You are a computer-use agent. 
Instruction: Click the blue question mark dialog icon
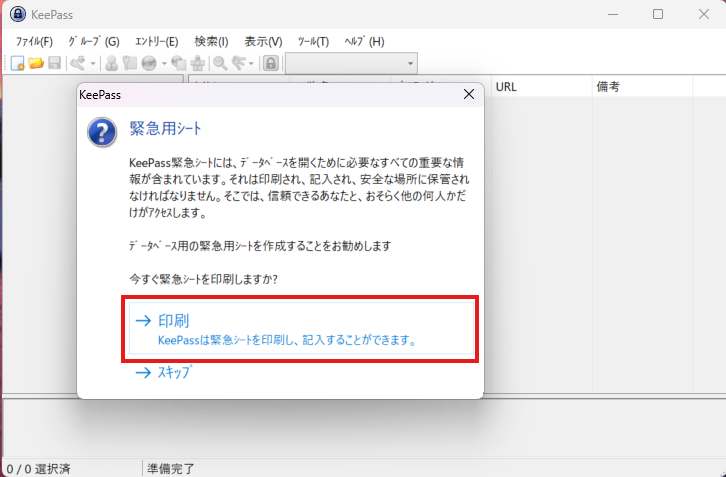click(x=102, y=132)
